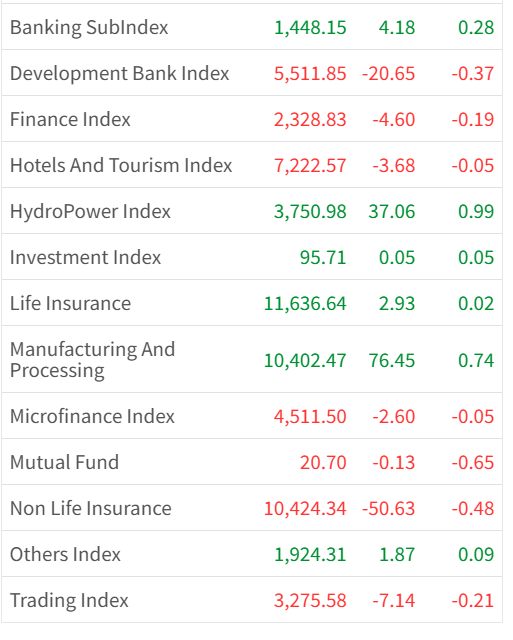This screenshot has width=513, height=640.
Task: Click HydroPower value 3,750.98
Action: (x=310, y=212)
